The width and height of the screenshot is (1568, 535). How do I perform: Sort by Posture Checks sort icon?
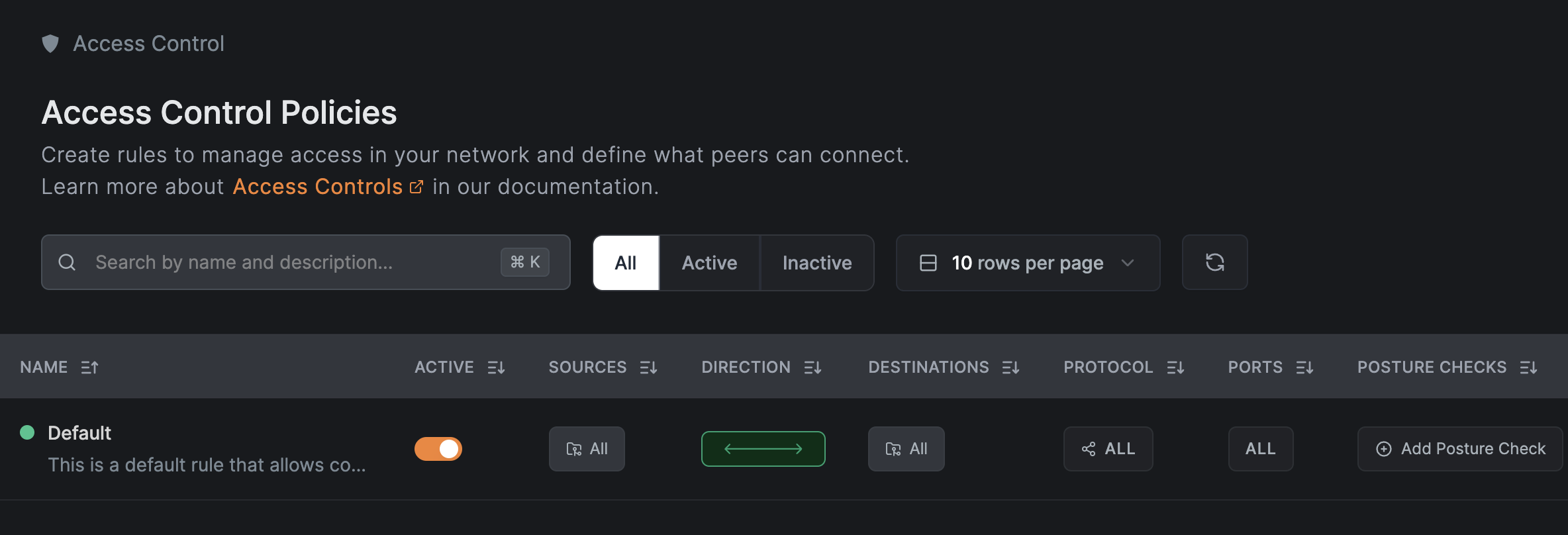tap(1528, 367)
